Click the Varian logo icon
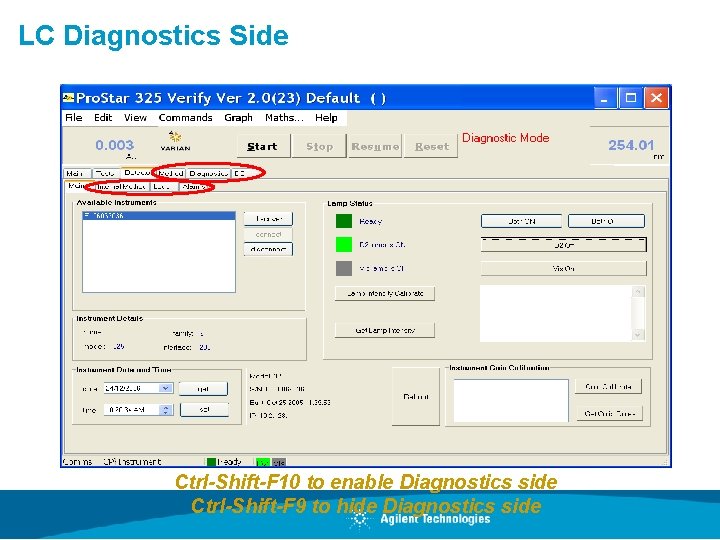Viewport: 720px width, 540px height. click(x=175, y=141)
